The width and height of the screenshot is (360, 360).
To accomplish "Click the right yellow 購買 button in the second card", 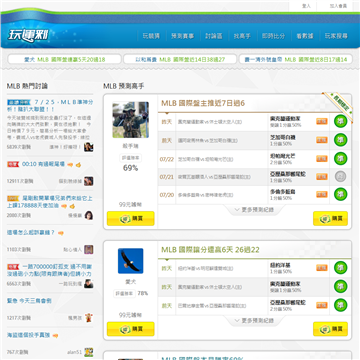I will pyautogui.click(x=330, y=329).
